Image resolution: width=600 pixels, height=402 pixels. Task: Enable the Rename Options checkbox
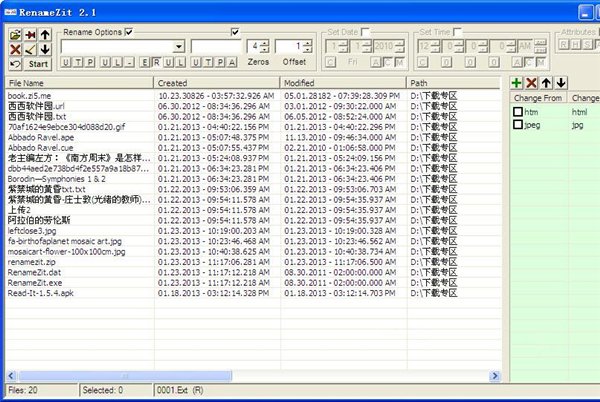129,32
